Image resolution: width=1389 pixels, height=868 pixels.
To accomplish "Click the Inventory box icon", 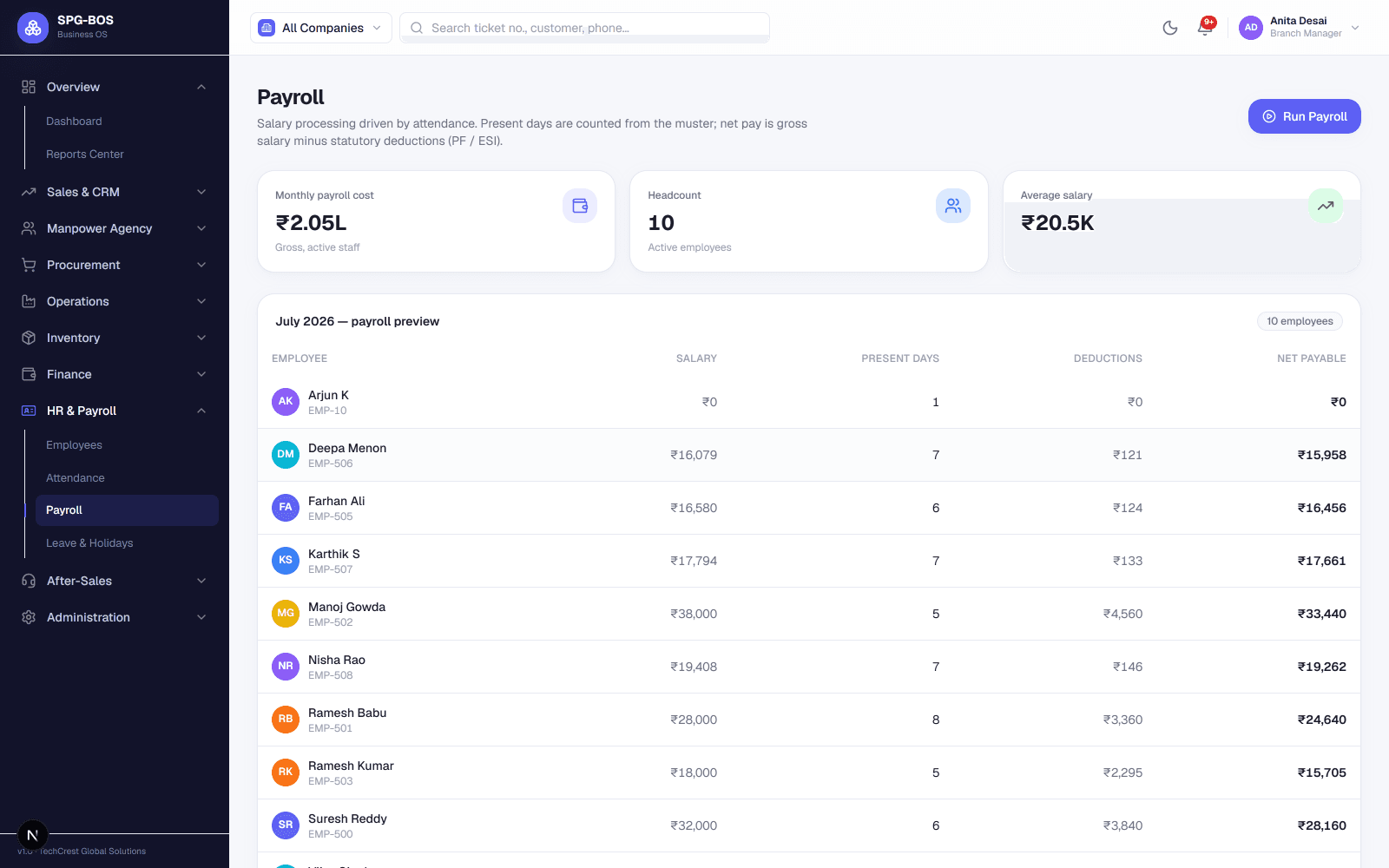I will (29, 338).
